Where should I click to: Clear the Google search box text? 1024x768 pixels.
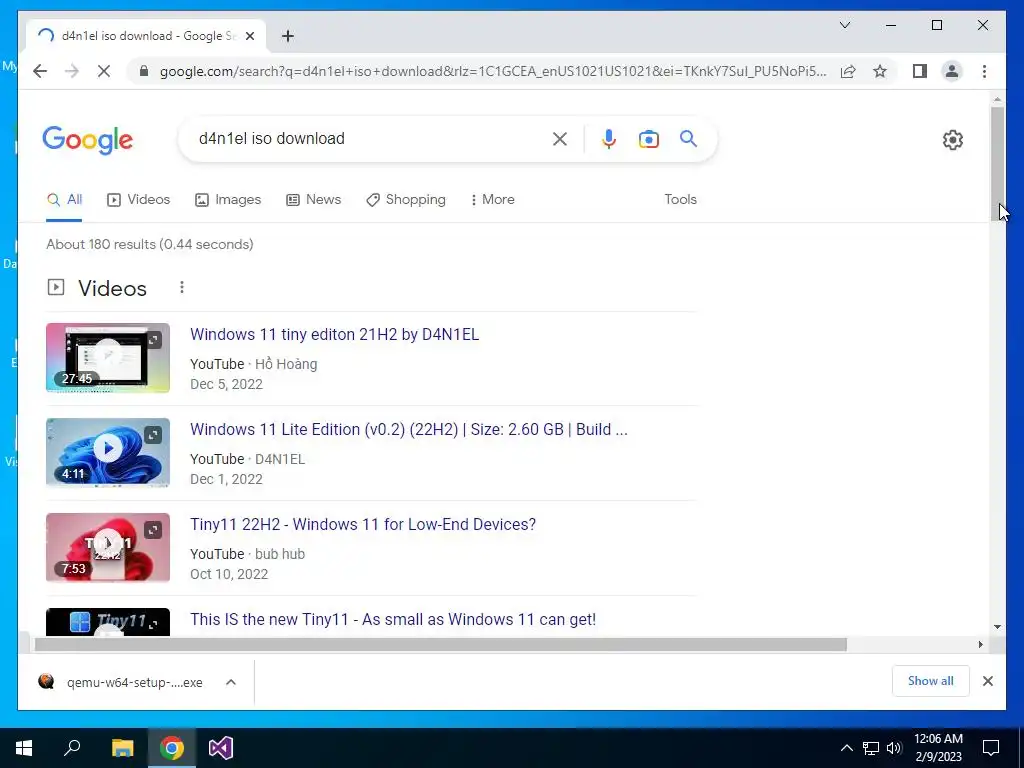point(560,139)
